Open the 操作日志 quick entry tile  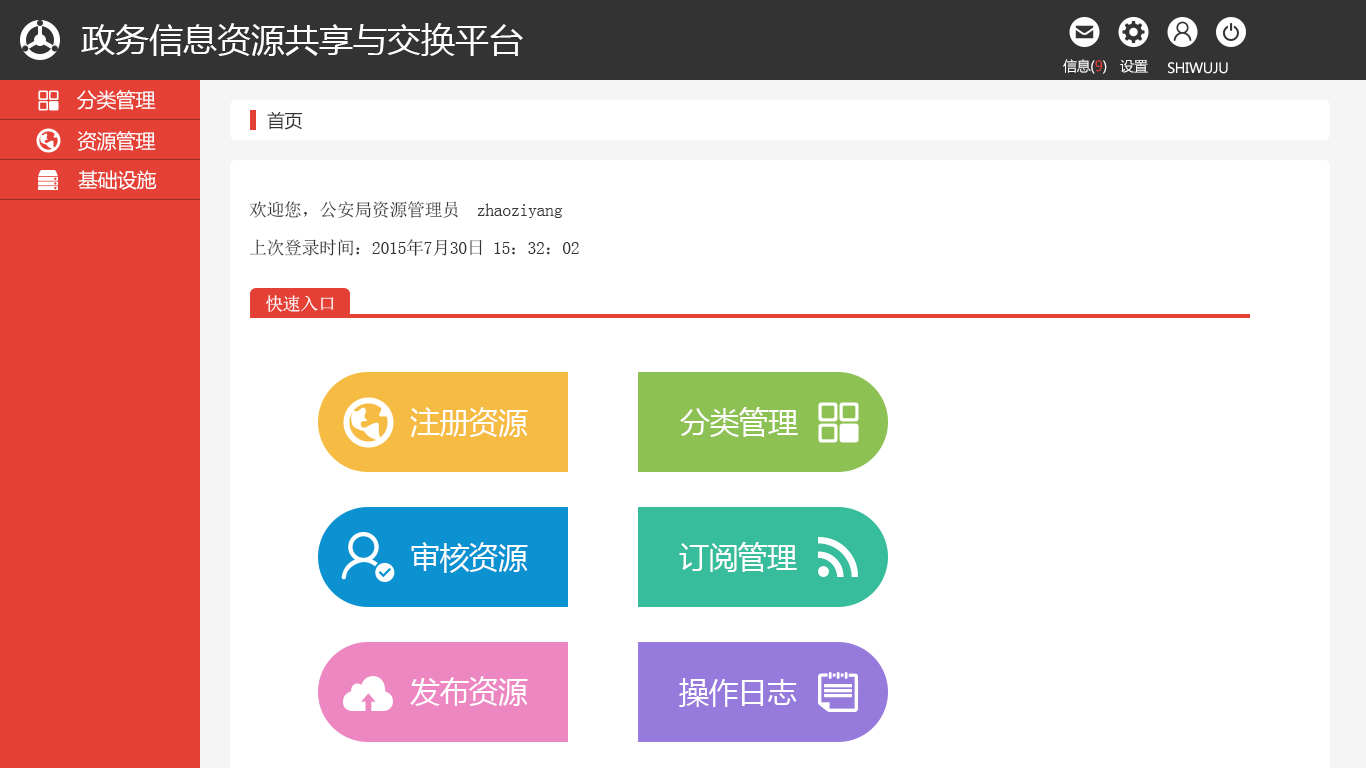pos(762,691)
